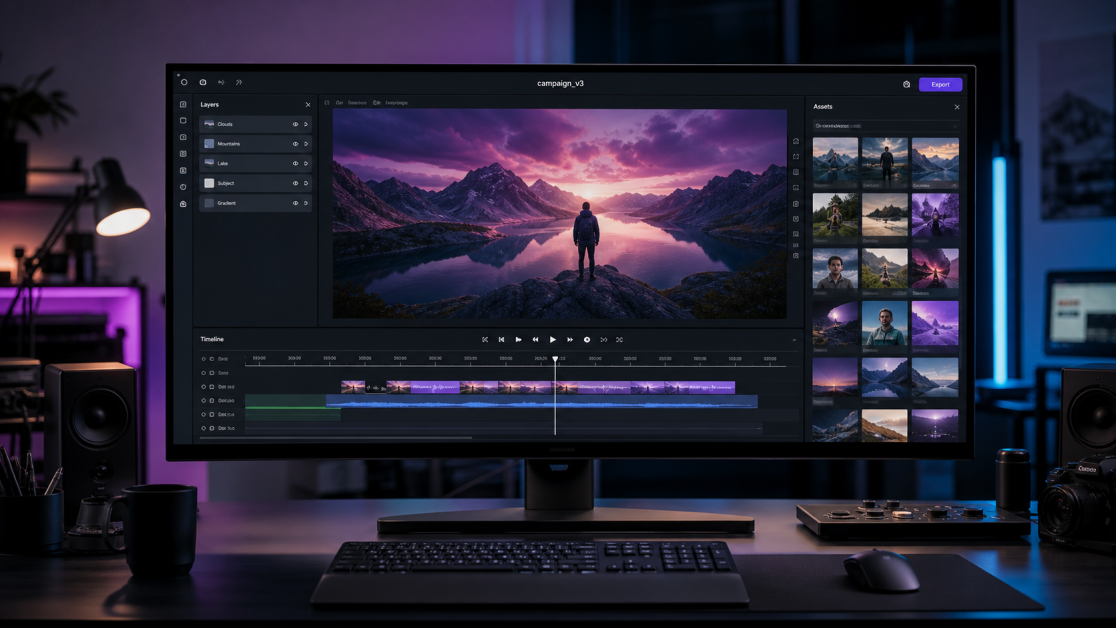Play the timeline with the large play button
This screenshot has width=1116, height=628.
(552, 340)
